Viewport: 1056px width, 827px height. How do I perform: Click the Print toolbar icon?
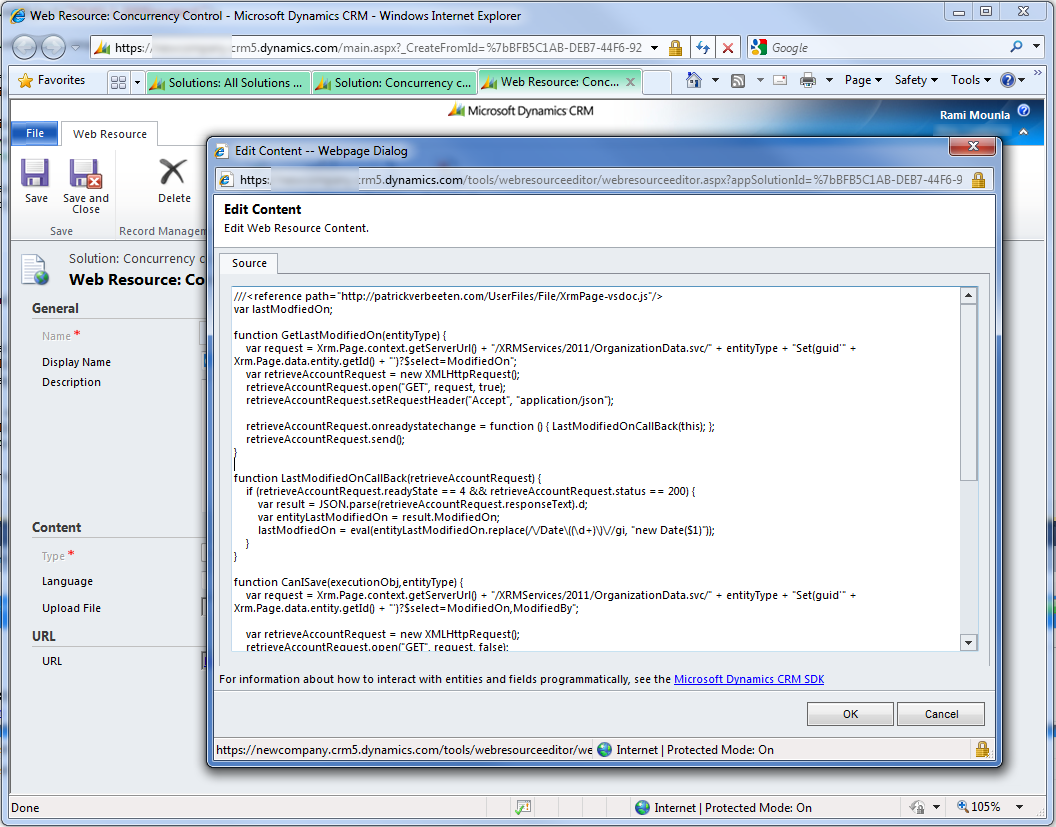807,81
